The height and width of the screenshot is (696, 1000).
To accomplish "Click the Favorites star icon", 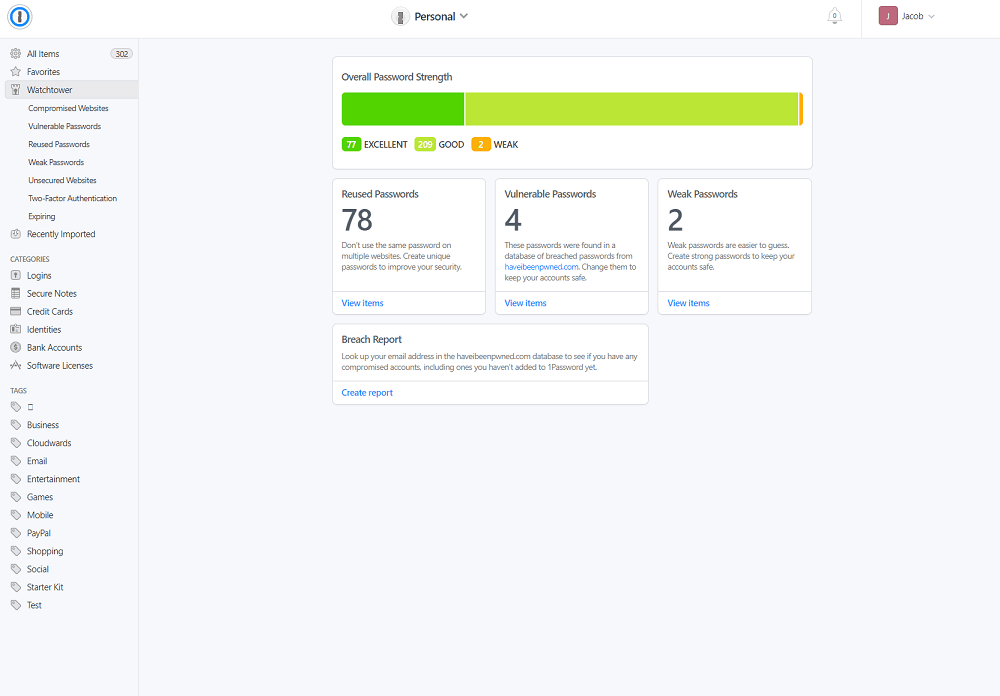I will click(x=16, y=71).
